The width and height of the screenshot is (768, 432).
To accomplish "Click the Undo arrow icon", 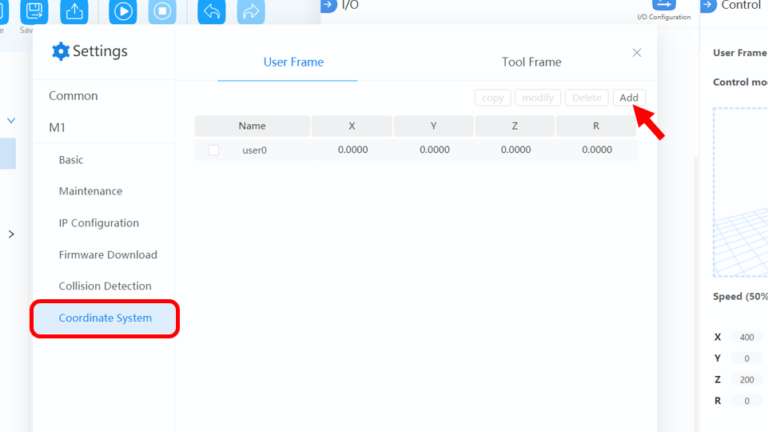I will (x=212, y=11).
